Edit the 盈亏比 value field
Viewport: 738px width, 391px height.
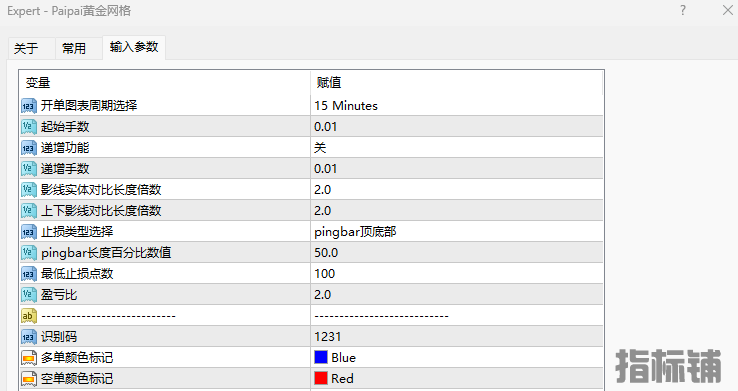pos(457,295)
